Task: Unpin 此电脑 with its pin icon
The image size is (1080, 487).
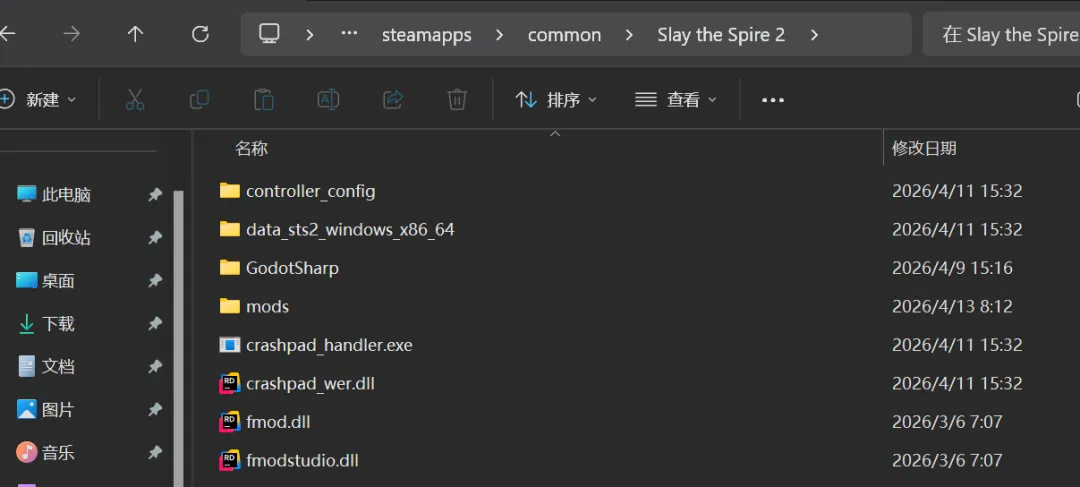Action: [155, 195]
